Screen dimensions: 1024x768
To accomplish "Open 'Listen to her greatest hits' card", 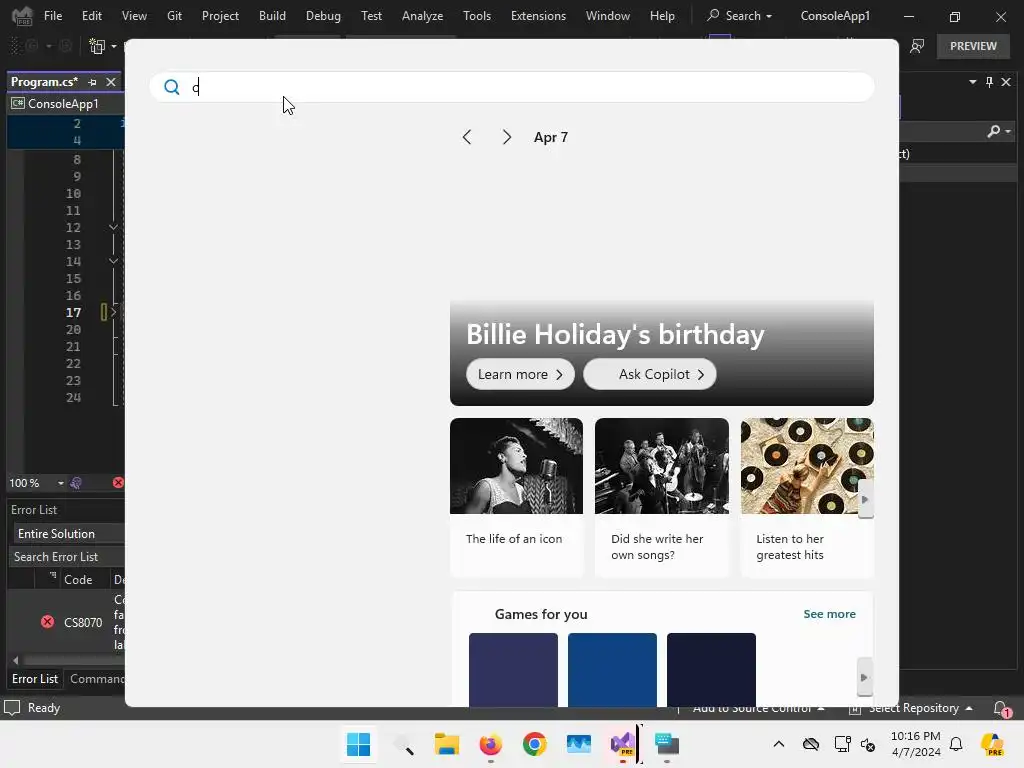I will pyautogui.click(x=807, y=498).
